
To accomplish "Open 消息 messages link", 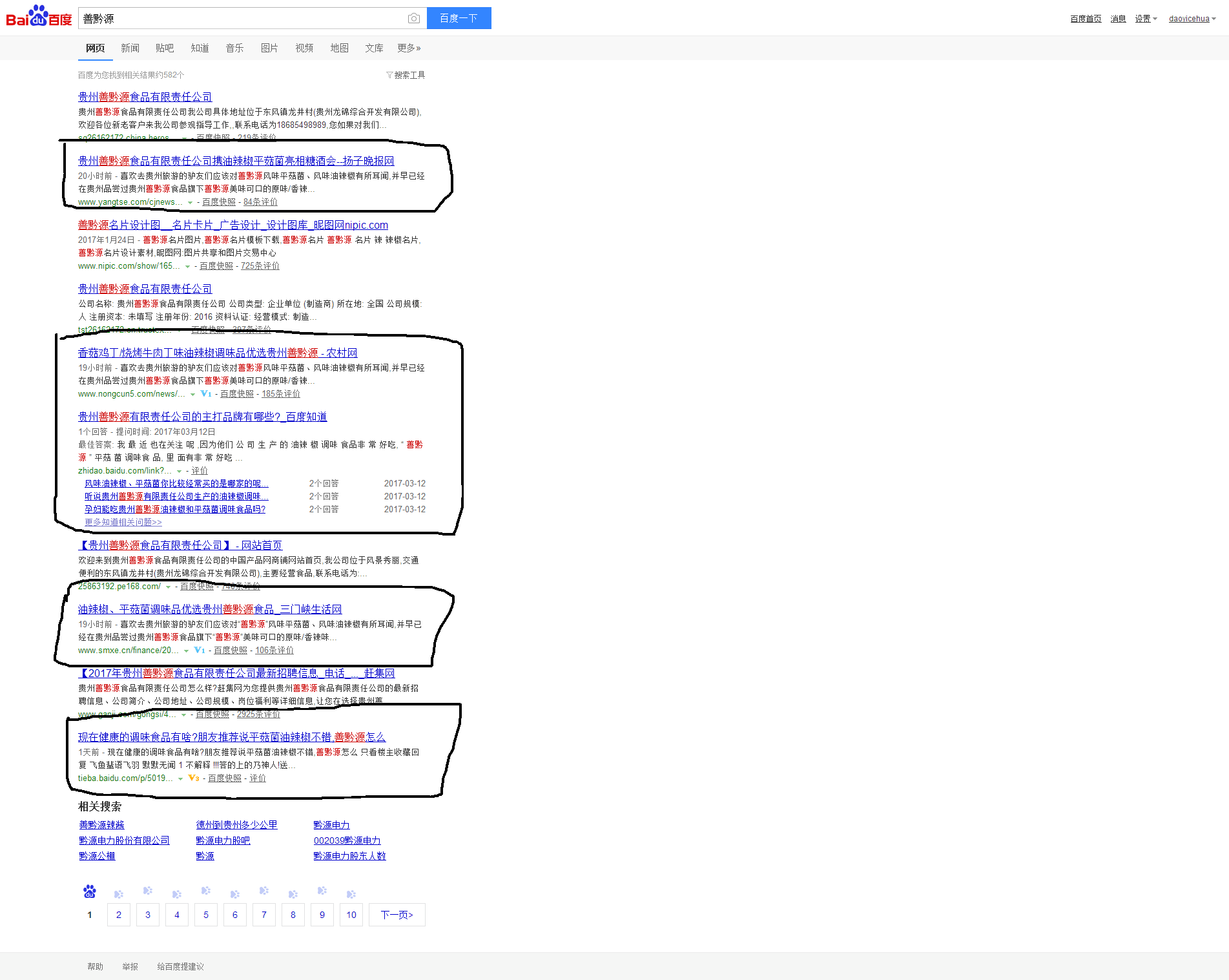I will click(x=1118, y=19).
